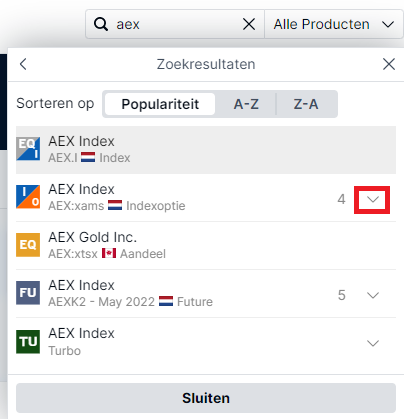Click the green TU Turbo icon
404x419 pixels.
click(28, 342)
